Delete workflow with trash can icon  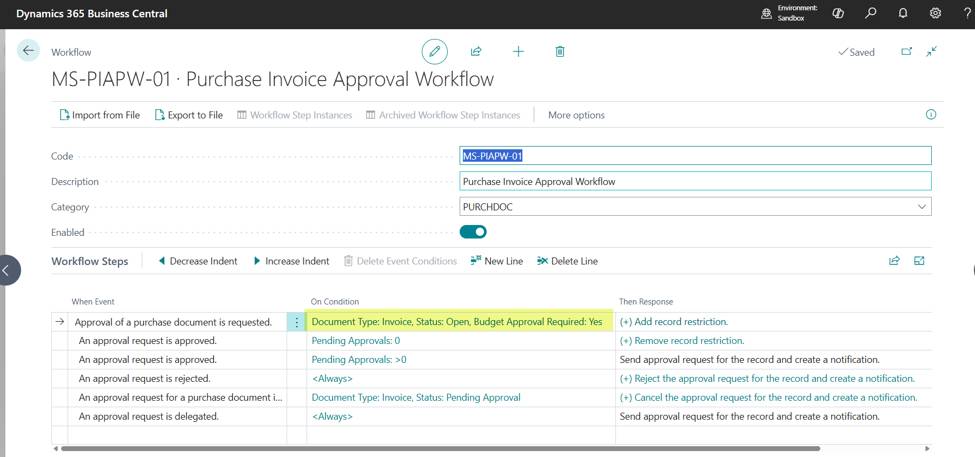click(x=560, y=52)
